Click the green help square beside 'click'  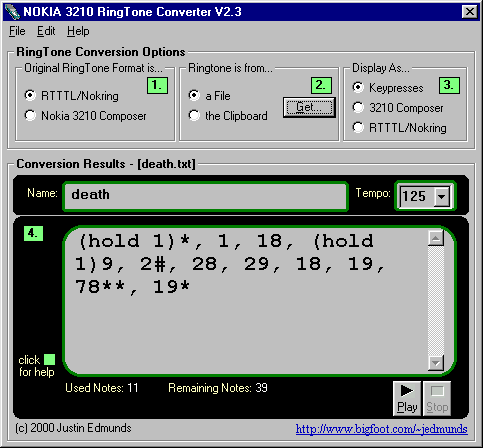[49, 360]
